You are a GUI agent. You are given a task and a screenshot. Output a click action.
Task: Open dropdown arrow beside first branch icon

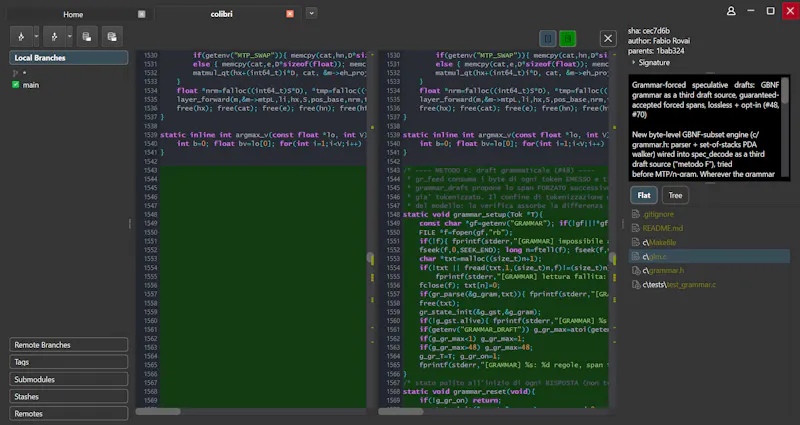pyautogui.click(x=36, y=37)
